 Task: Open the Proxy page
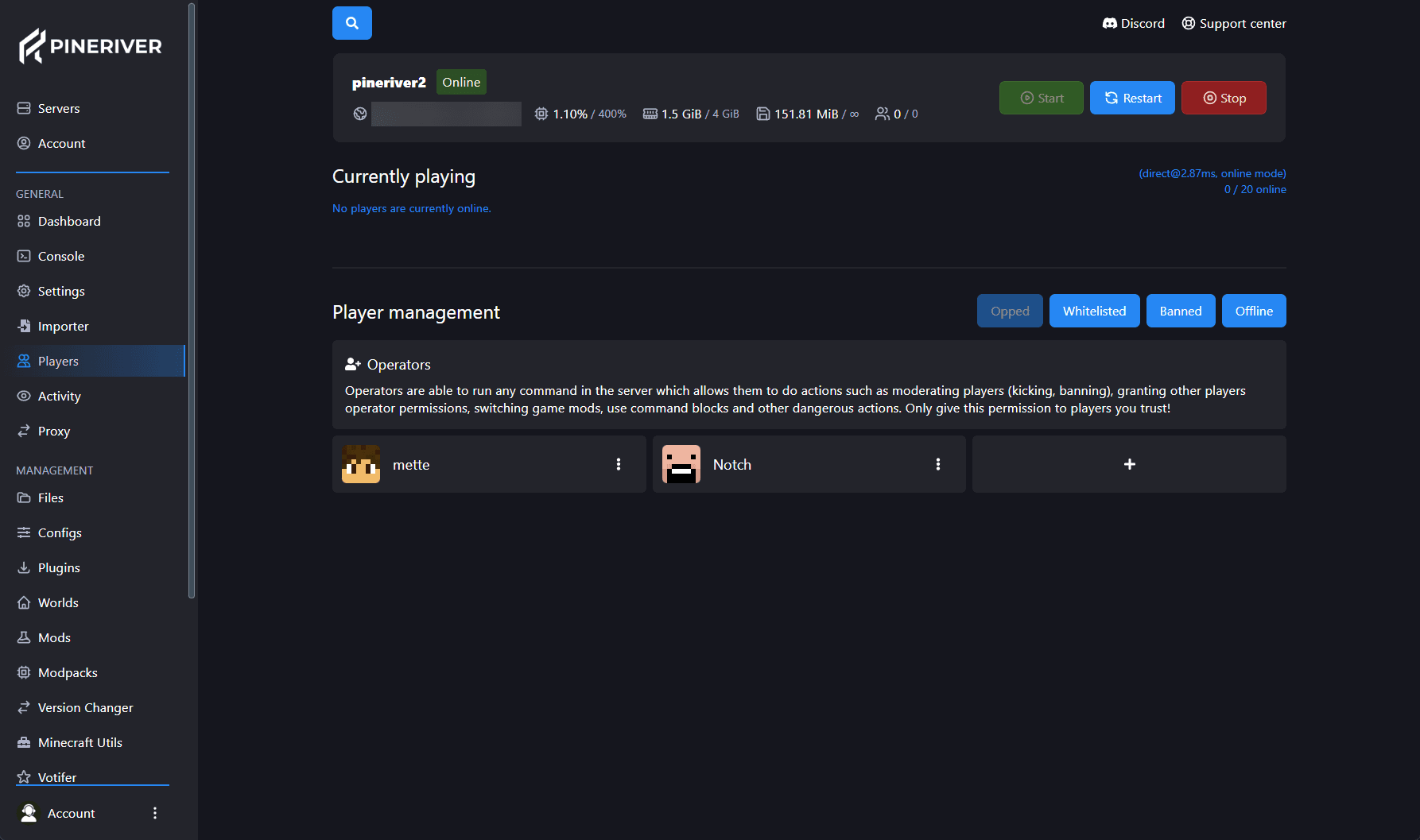tap(92, 431)
